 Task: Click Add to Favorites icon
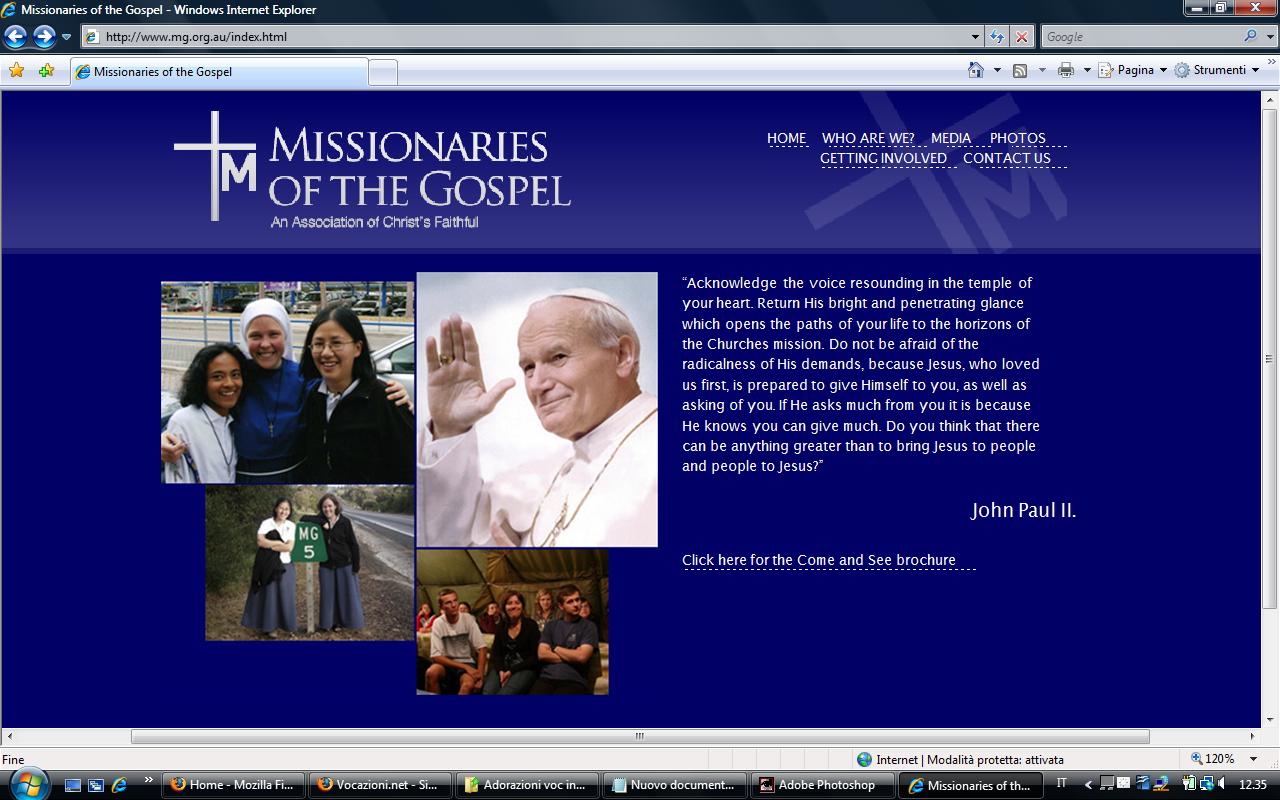46,70
